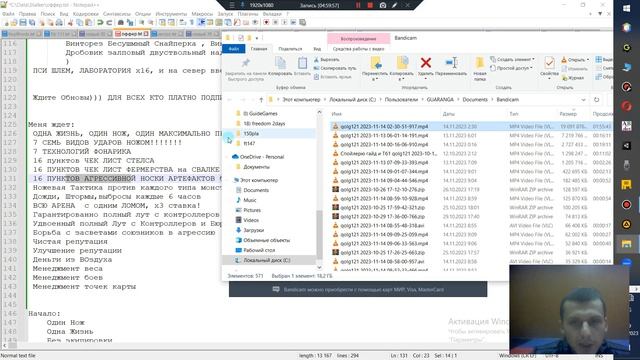Image resolution: width=640 pixels, height=360 pixels.
Task: Click Bandicam pencil draw icon
Action: (x=395, y=5)
